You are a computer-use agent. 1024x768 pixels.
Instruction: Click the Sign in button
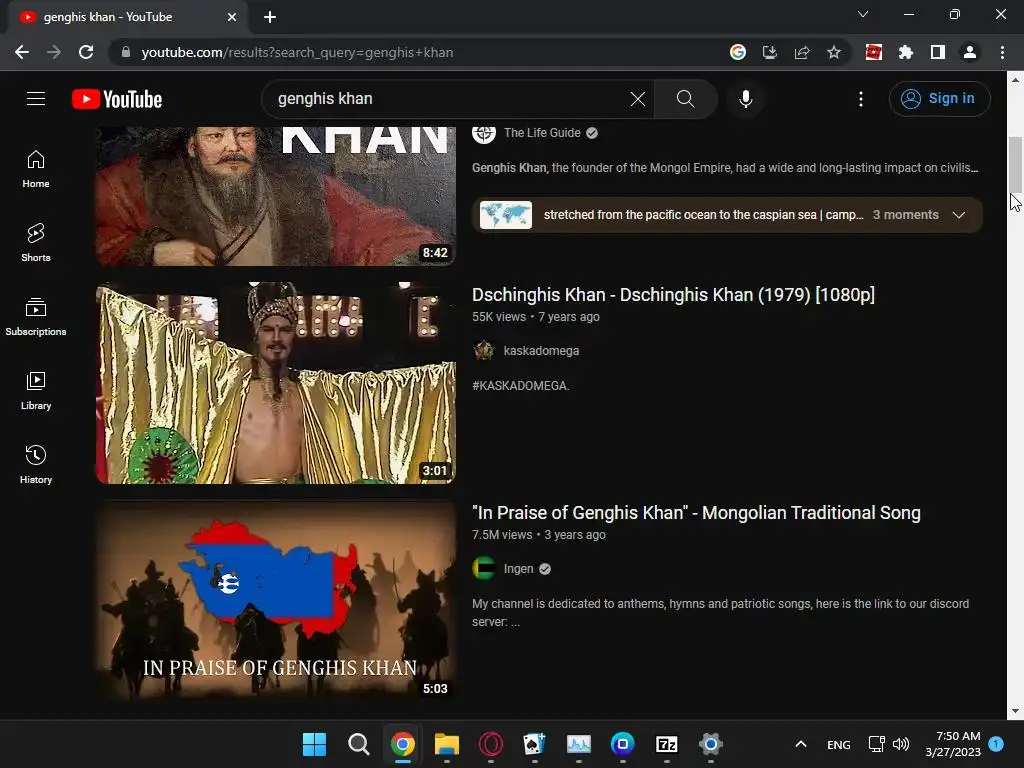pos(939,99)
